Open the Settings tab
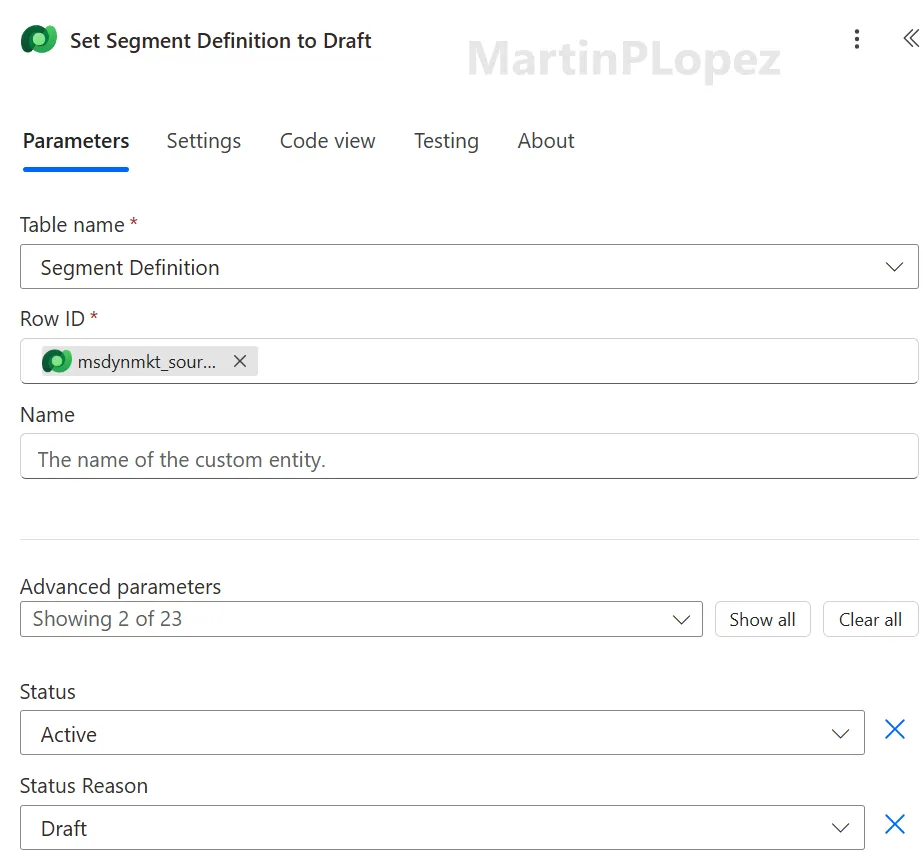The image size is (923, 867). pyautogui.click(x=204, y=141)
